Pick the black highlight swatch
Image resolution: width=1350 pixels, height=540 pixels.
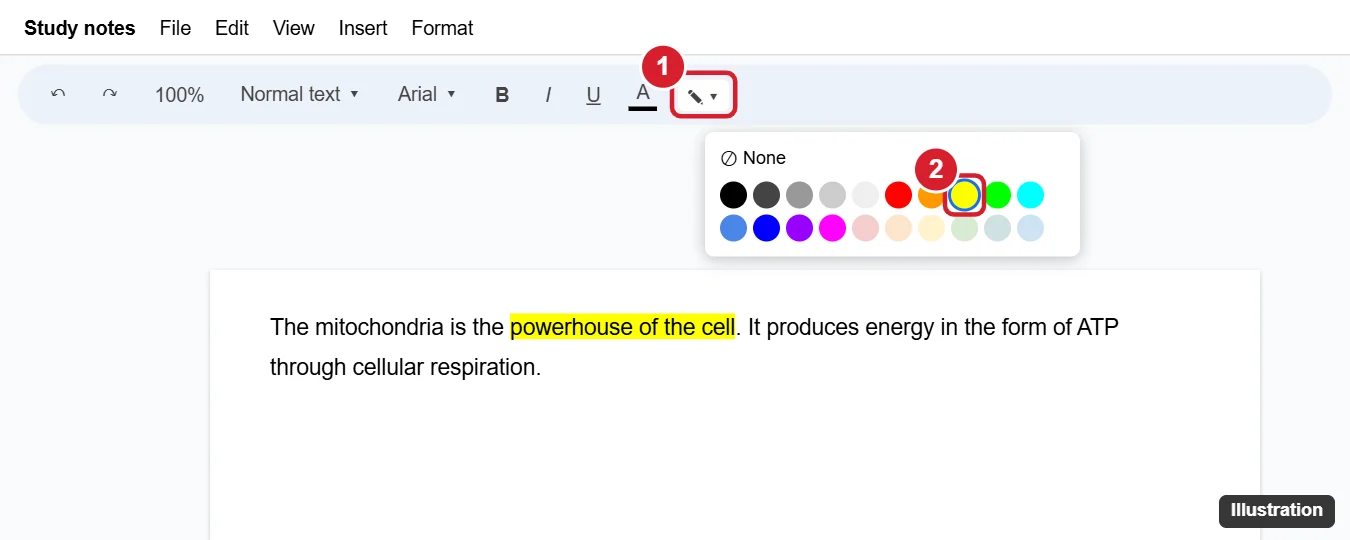(x=733, y=195)
